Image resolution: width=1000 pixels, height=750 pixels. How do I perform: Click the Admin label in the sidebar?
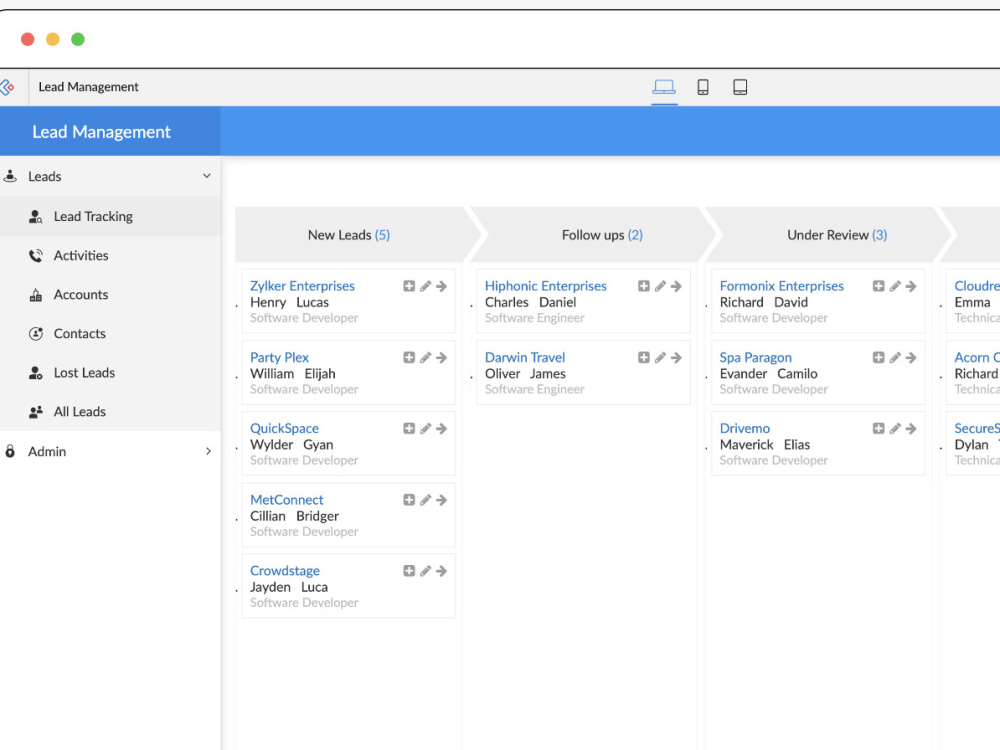point(47,452)
